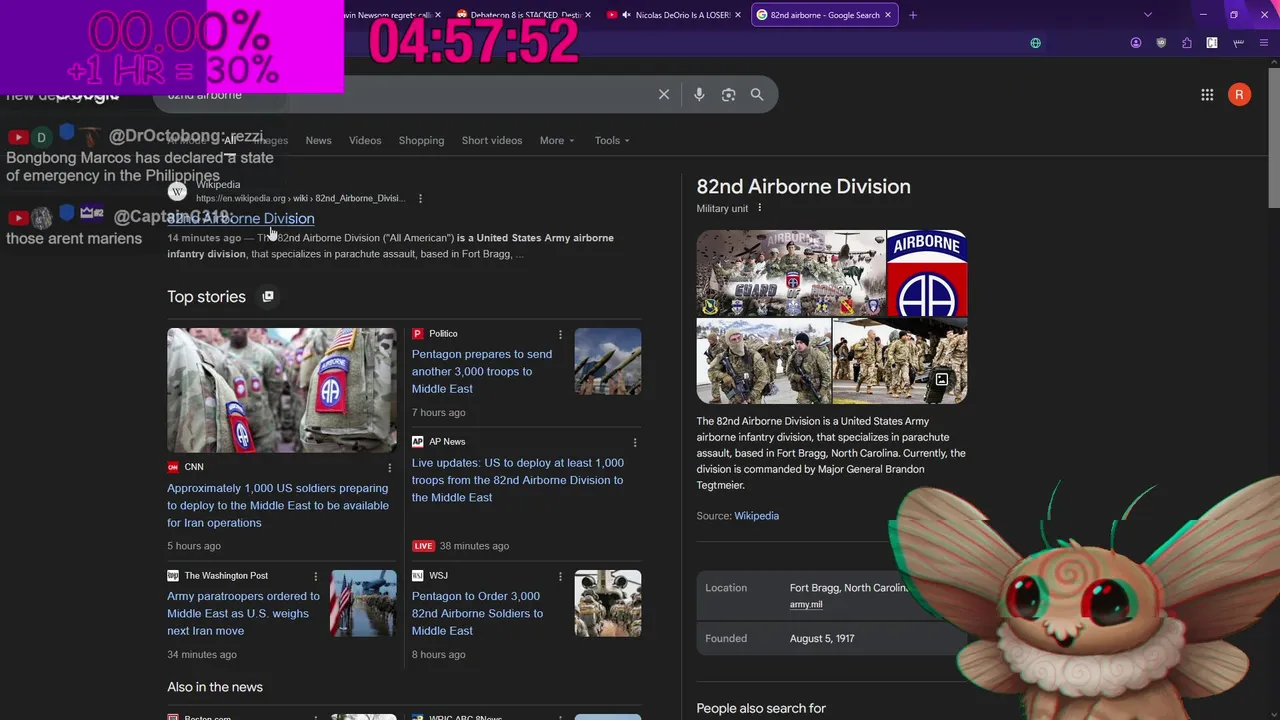Open knowledge panel Military unit options

759,208
